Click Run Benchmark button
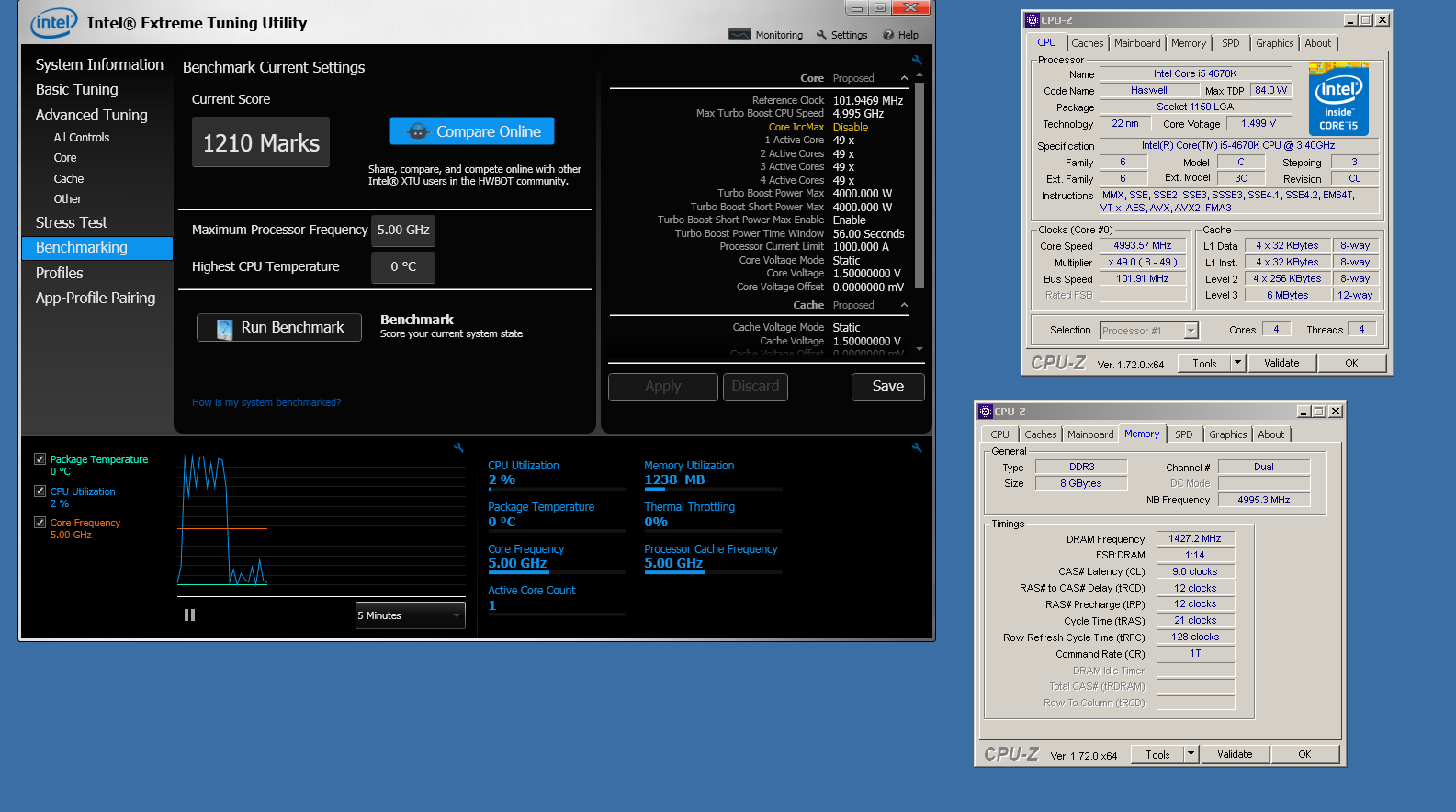The width and height of the screenshot is (1456, 812). [x=279, y=328]
